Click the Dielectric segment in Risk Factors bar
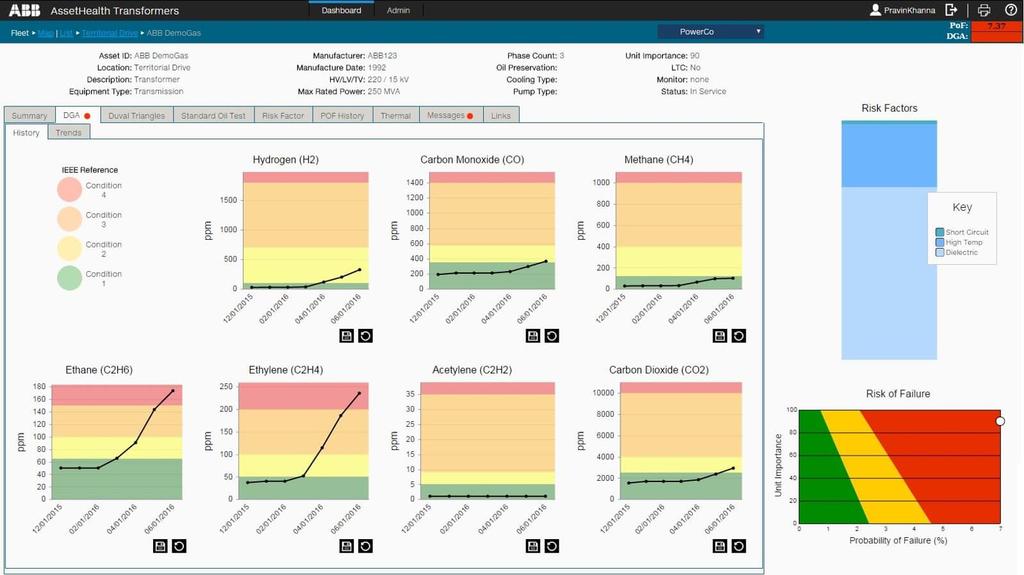 click(889, 273)
